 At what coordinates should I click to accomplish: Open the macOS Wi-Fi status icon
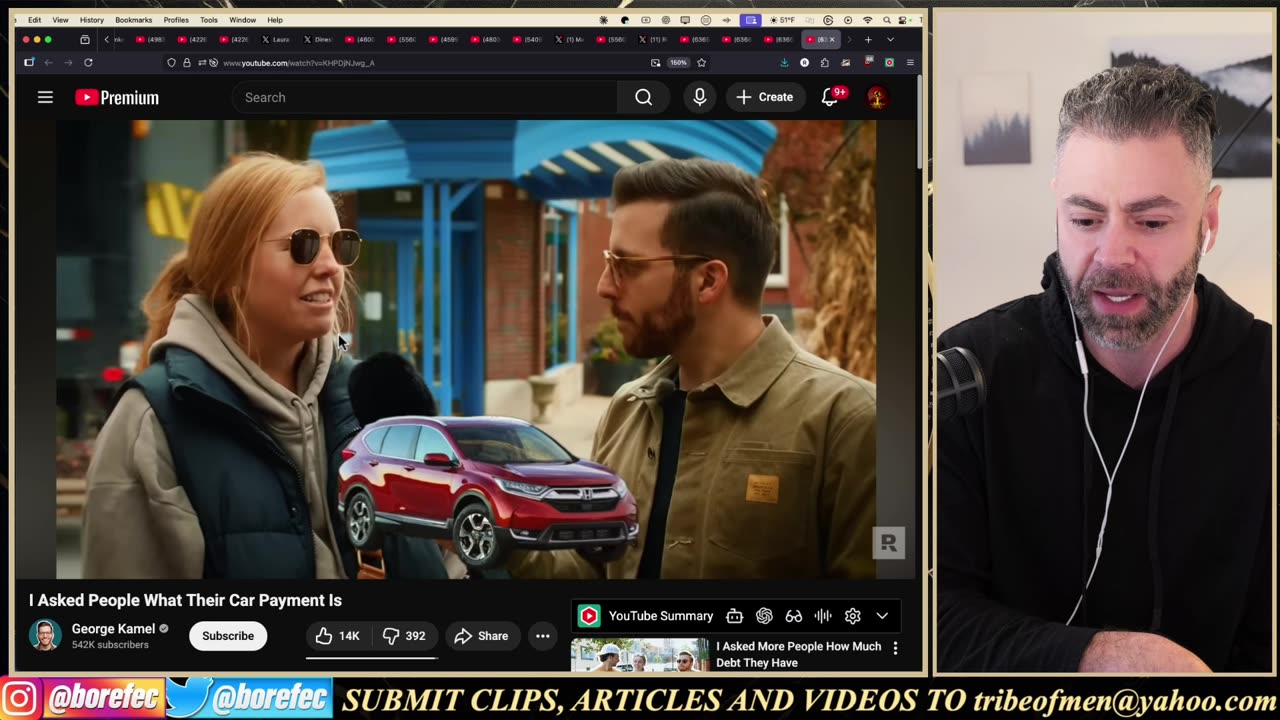tap(867, 20)
